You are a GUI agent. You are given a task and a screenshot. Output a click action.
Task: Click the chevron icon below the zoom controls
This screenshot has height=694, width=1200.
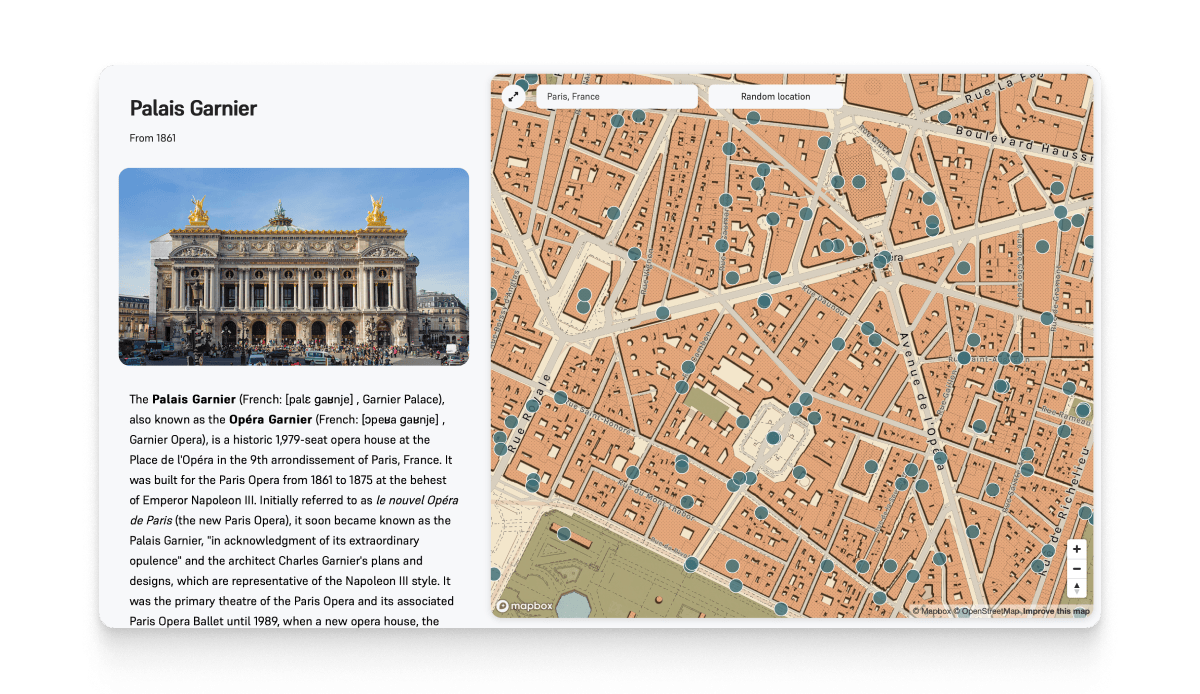pos(1076,589)
